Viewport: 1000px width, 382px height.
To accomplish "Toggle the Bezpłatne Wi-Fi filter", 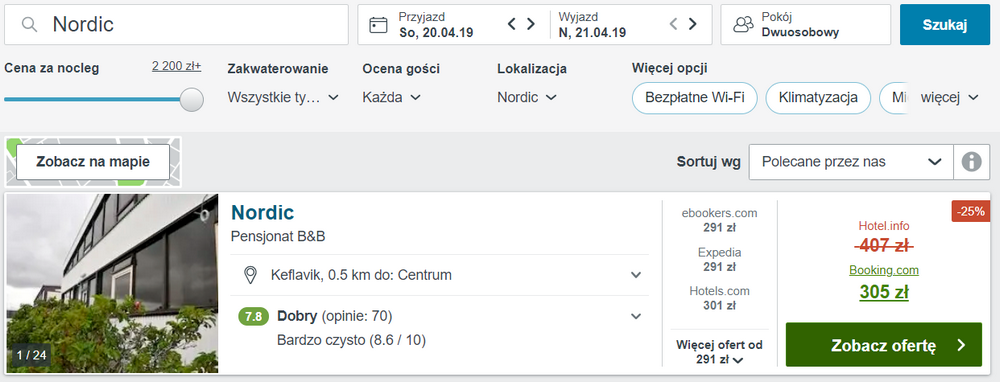I will (x=695, y=98).
